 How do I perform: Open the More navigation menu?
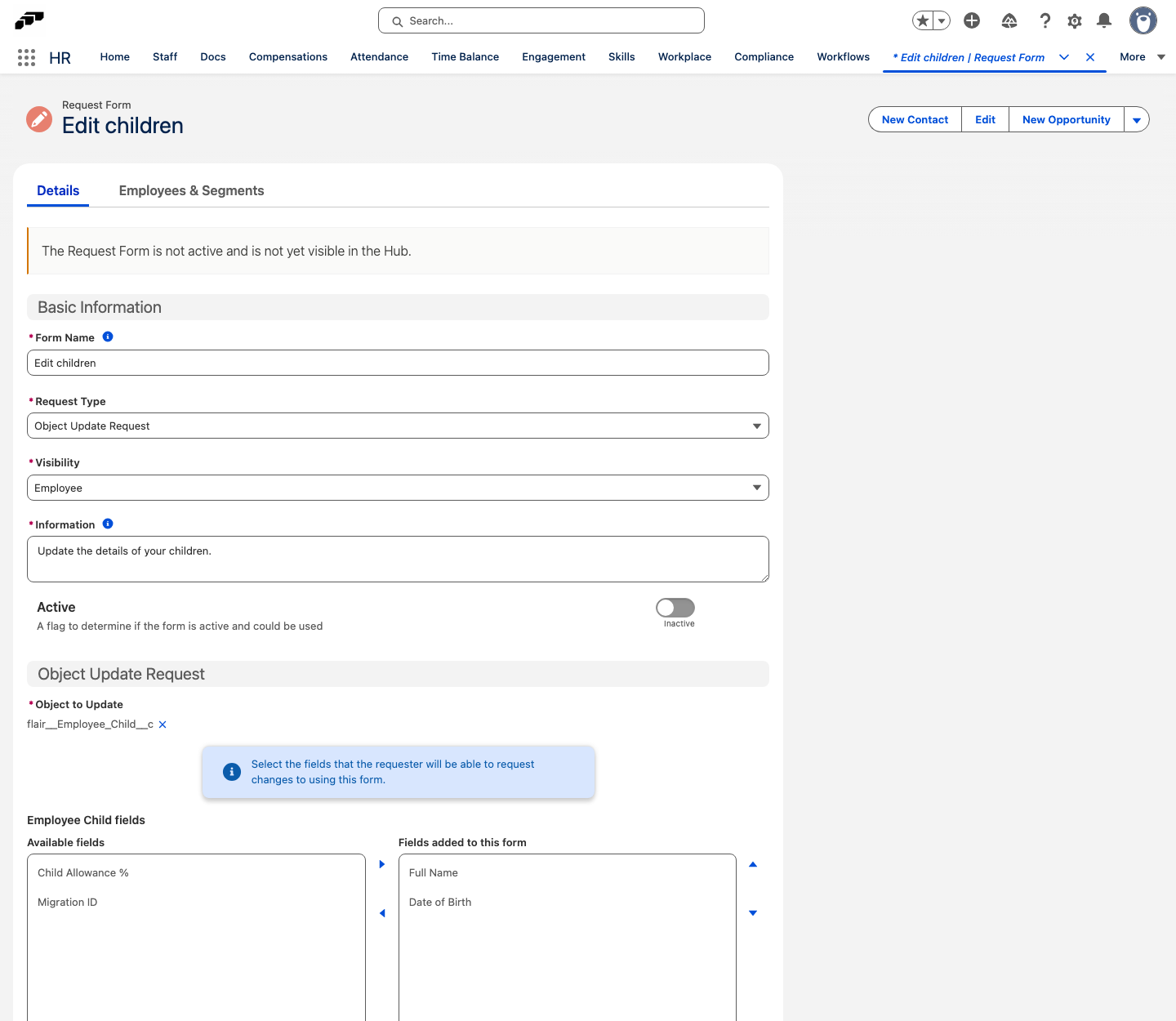pyautogui.click(x=1142, y=57)
